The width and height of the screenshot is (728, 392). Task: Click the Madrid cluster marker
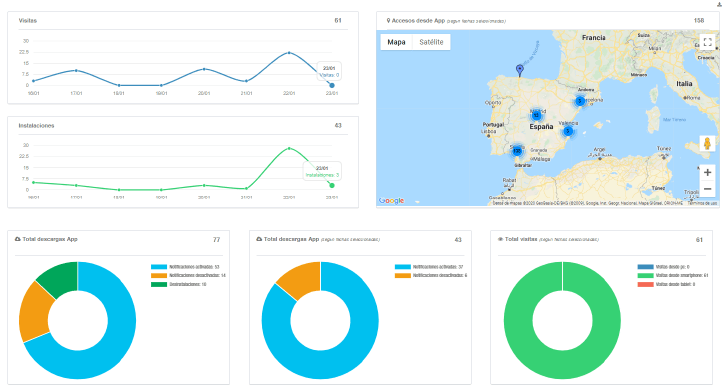[536, 115]
